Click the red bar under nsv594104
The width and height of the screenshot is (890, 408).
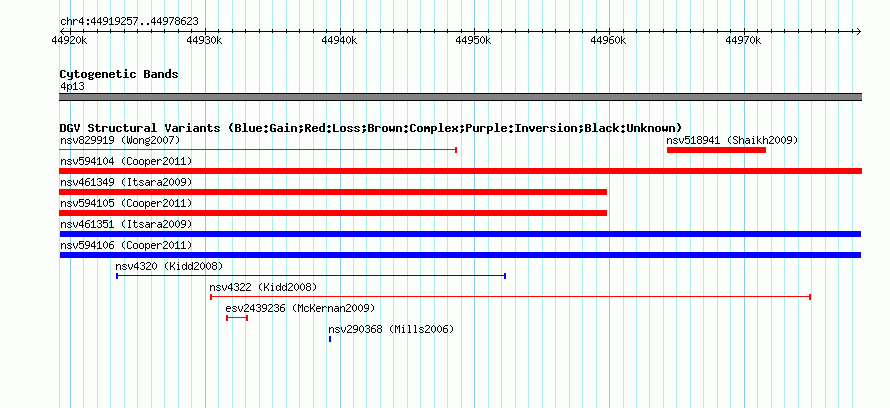click(x=460, y=171)
